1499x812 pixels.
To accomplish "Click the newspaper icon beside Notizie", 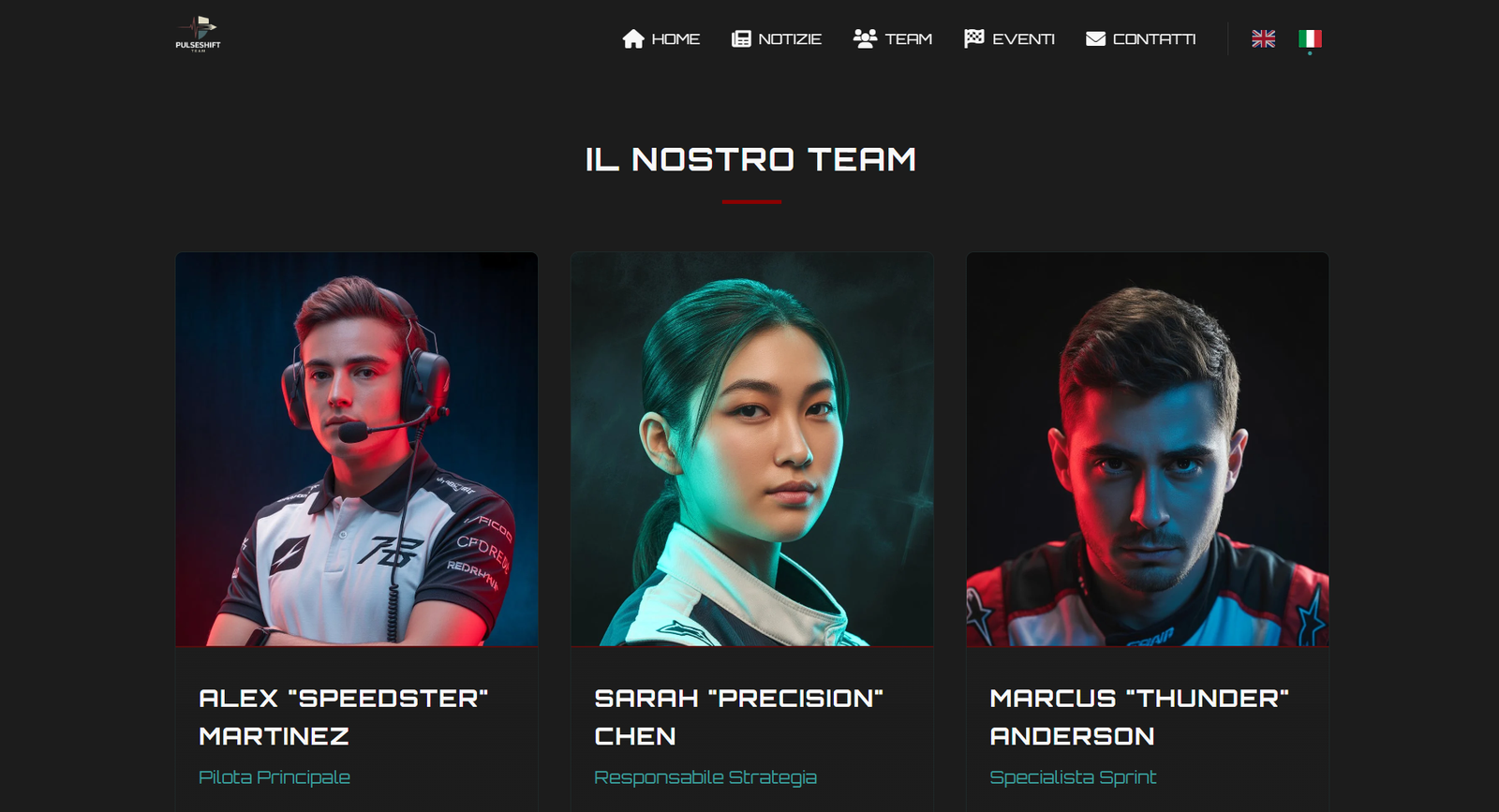I will [x=741, y=38].
